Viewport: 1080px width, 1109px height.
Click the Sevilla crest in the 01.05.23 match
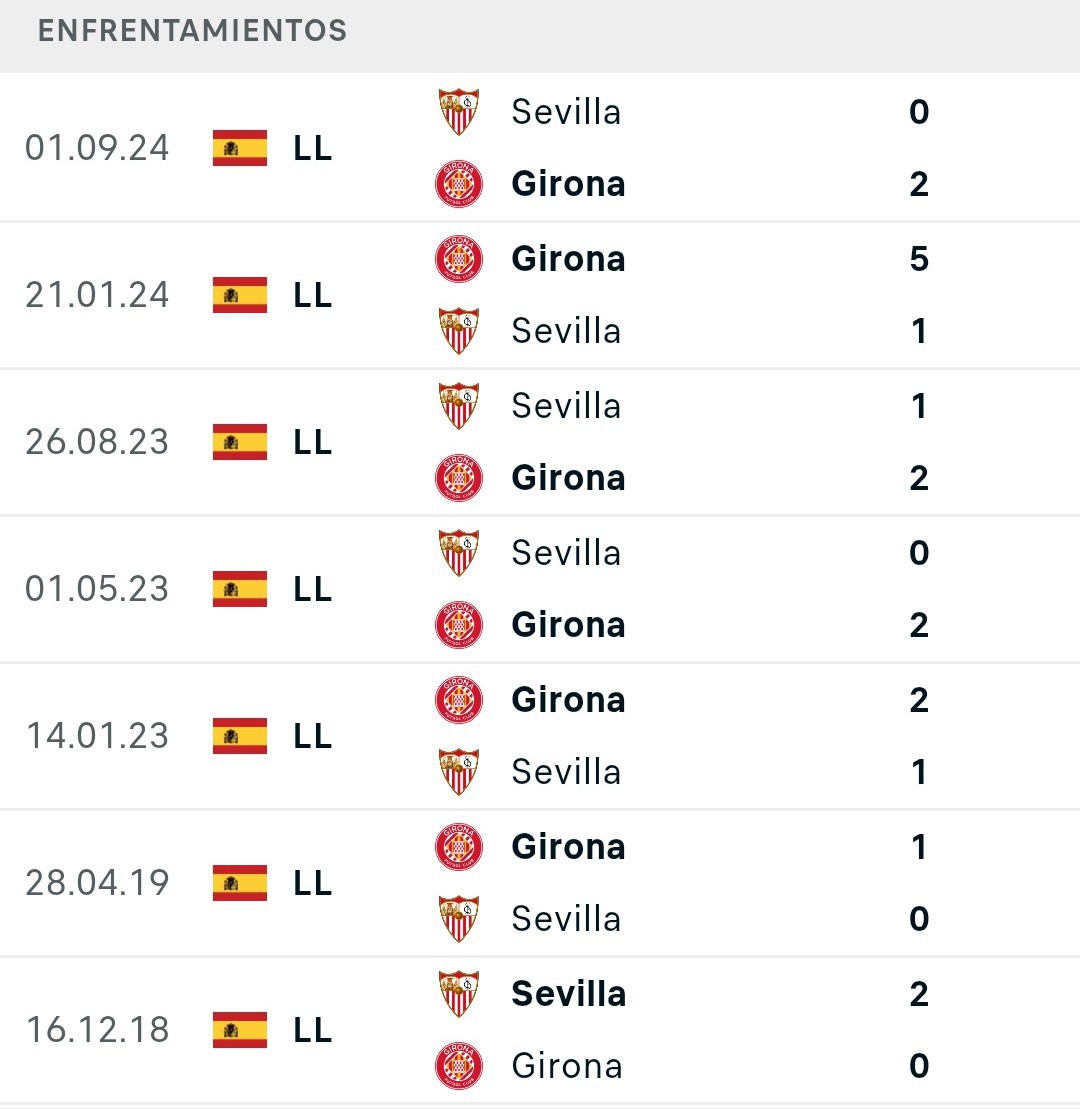[x=458, y=552]
